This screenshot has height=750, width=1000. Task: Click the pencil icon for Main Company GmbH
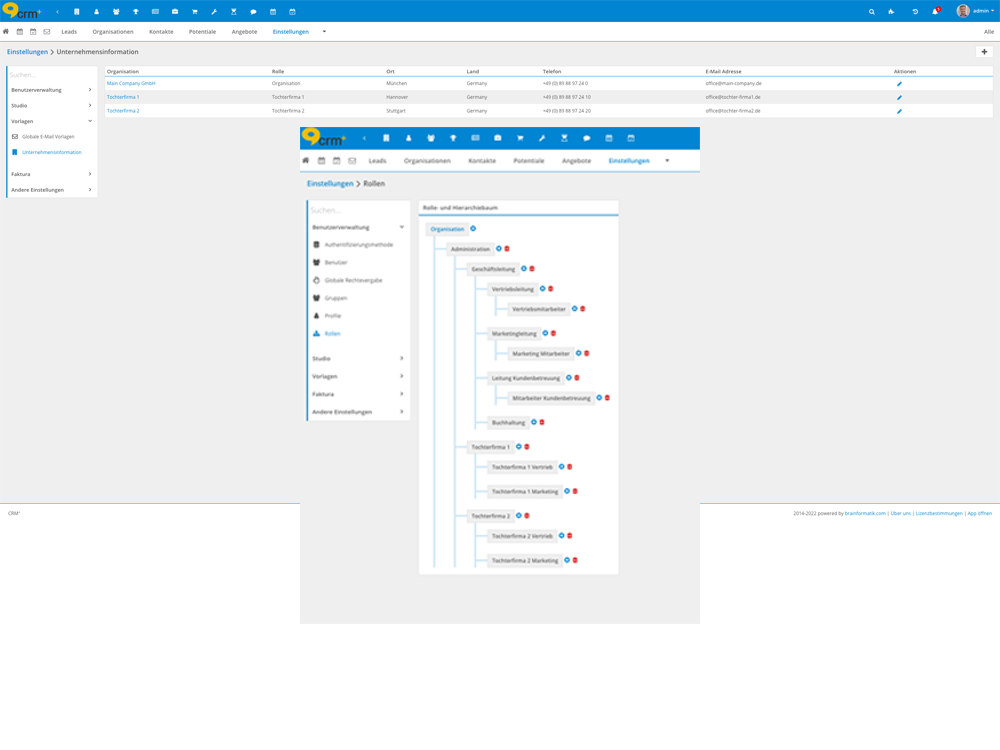(899, 84)
